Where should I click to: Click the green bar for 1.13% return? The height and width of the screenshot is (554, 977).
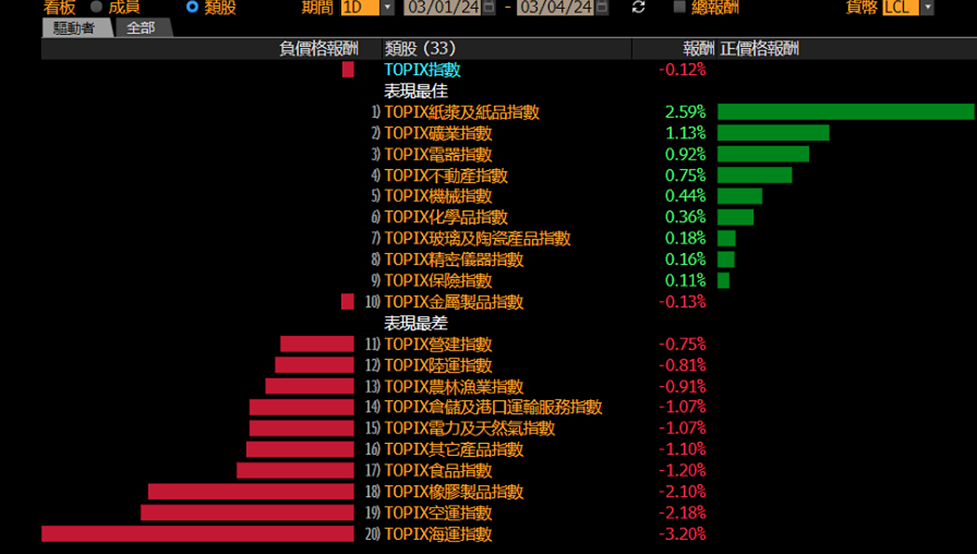[x=773, y=133]
